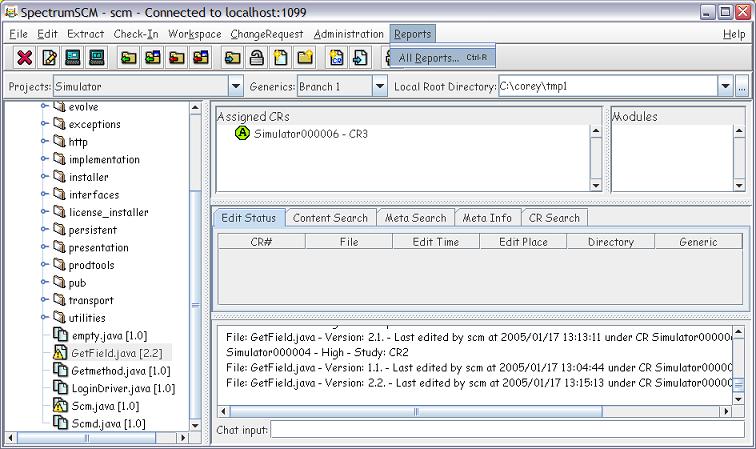Viewport: 756px width, 449px height.
Task: Click the Assigned CRs scroll down arrow
Action: (596, 186)
